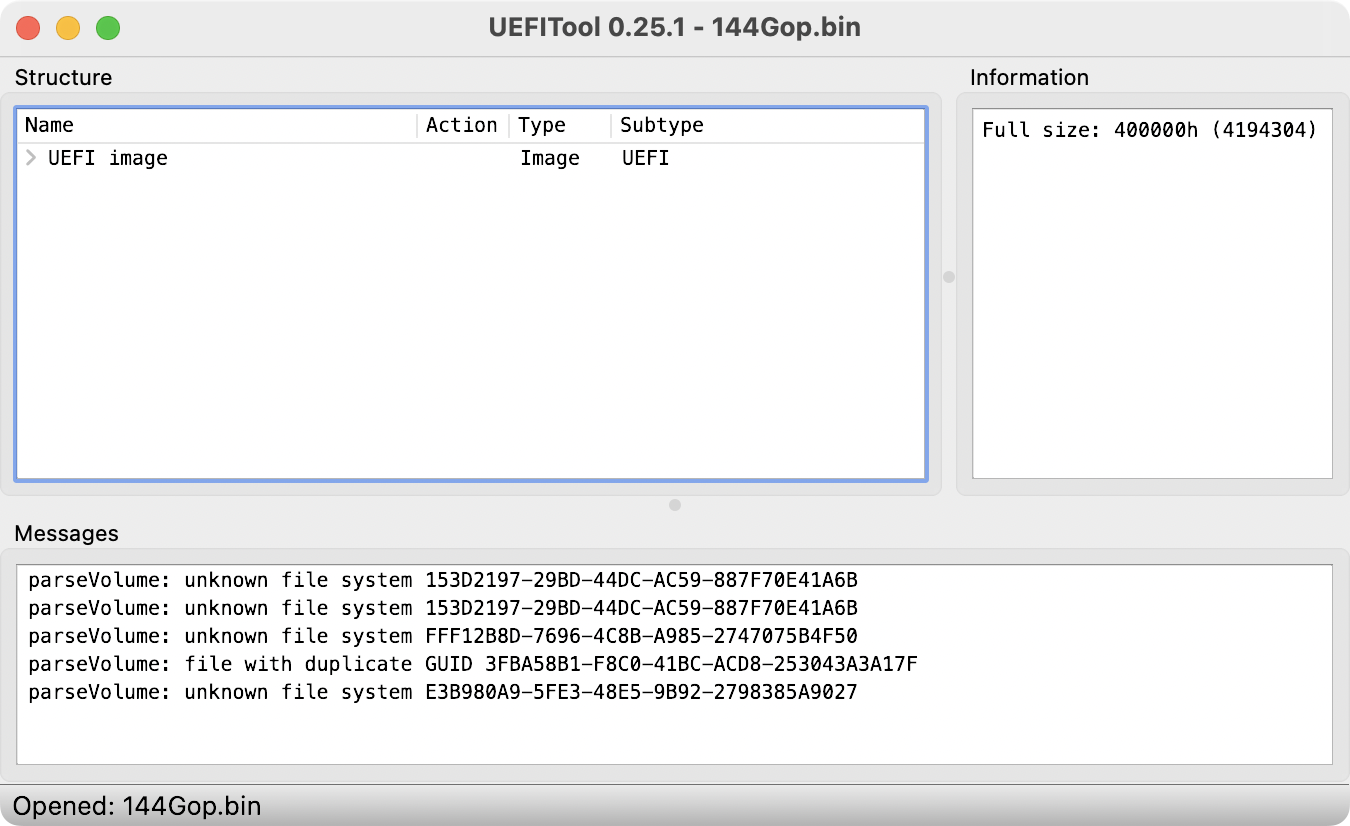Click the UEFITool title bar text

pos(675,28)
